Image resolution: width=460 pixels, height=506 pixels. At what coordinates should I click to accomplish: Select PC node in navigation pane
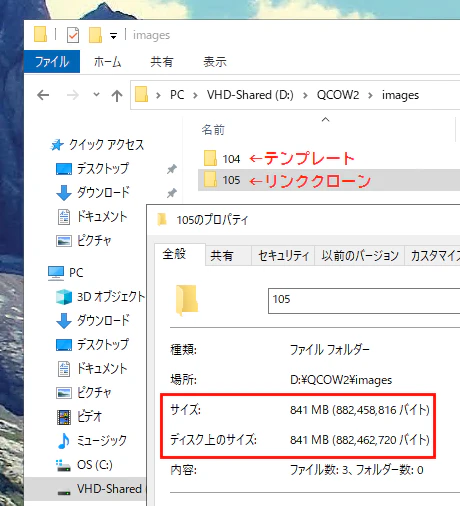point(76,273)
